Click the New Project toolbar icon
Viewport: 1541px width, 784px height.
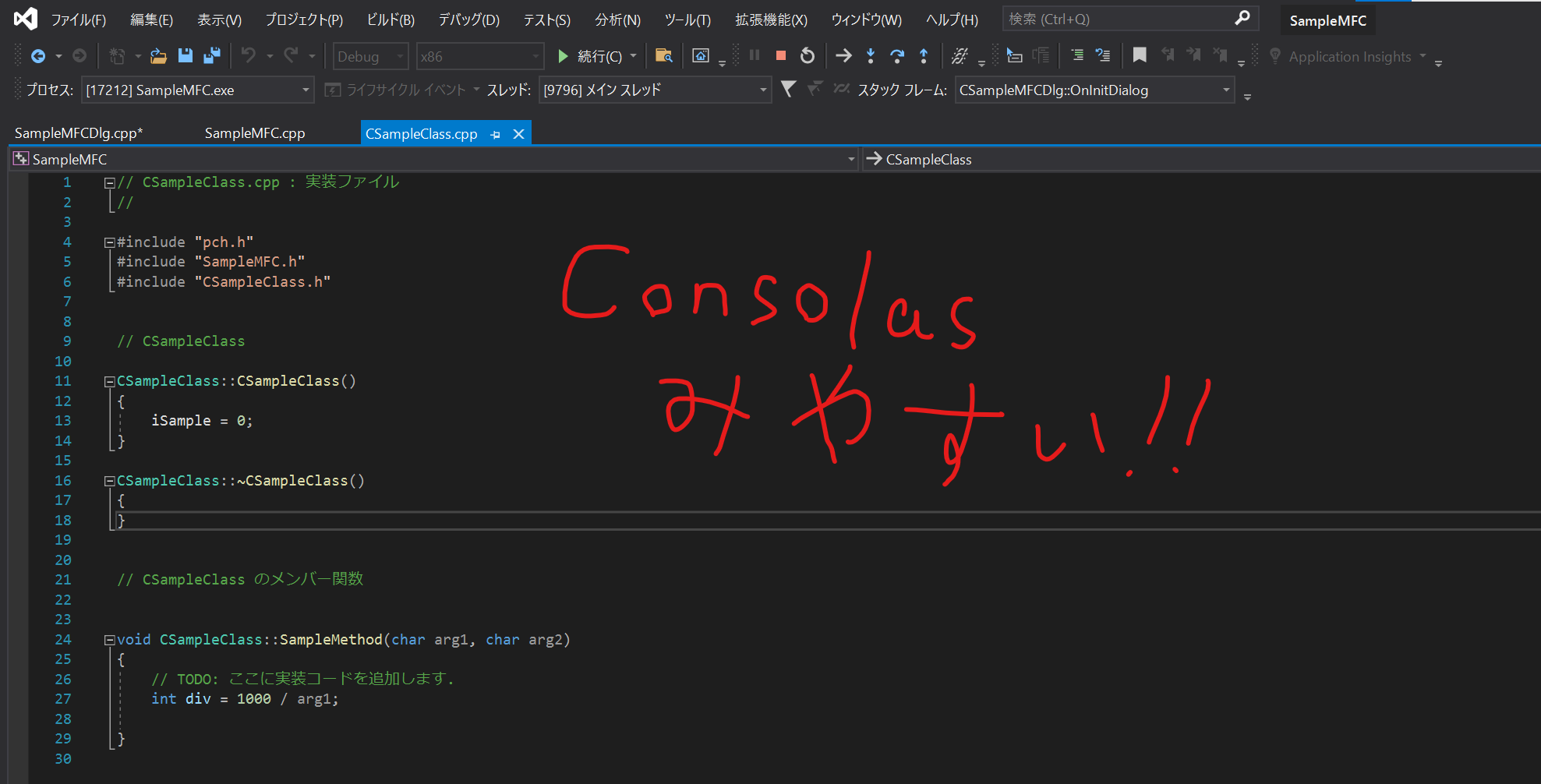[x=117, y=56]
